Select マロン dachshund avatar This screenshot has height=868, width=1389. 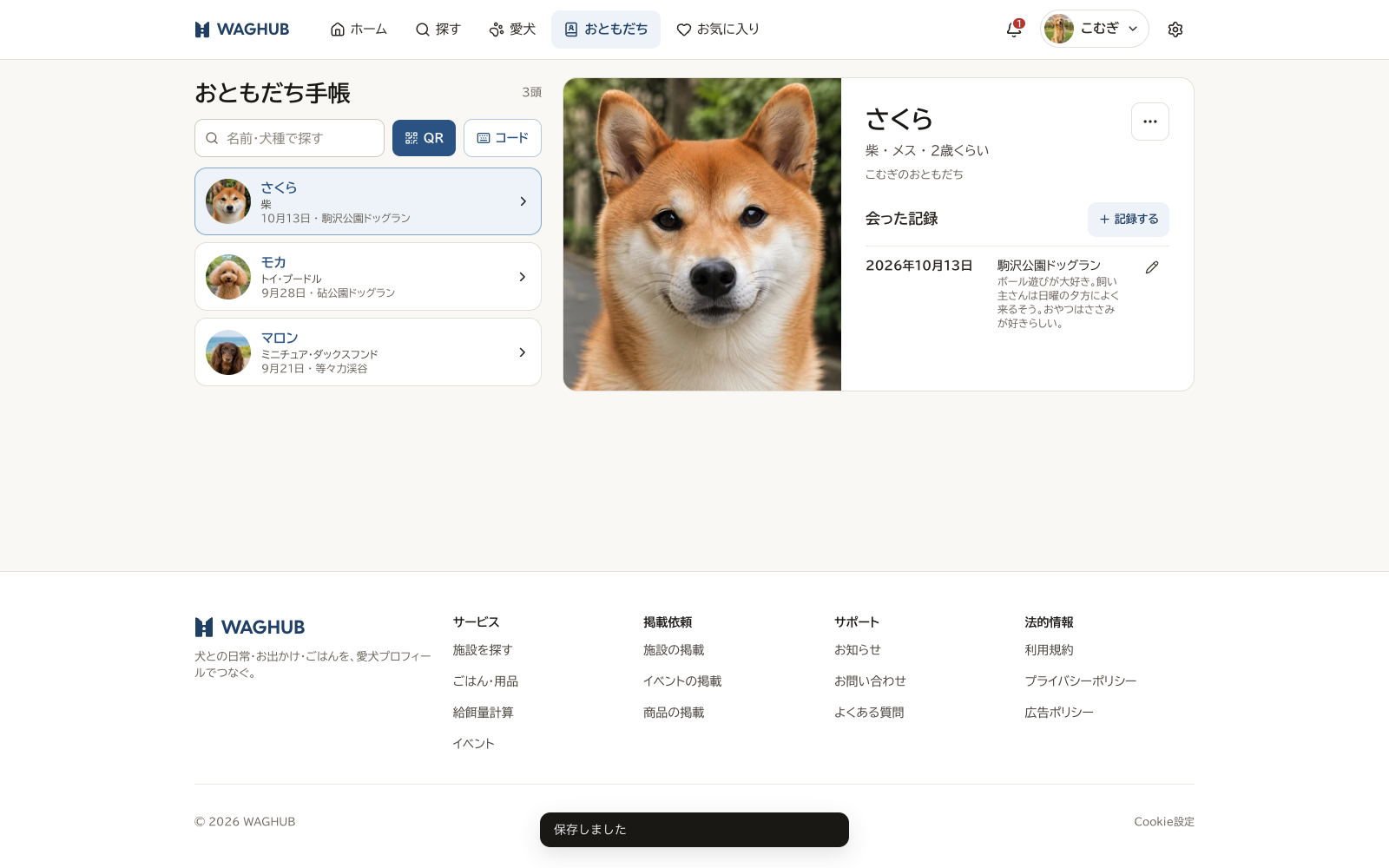tap(228, 352)
